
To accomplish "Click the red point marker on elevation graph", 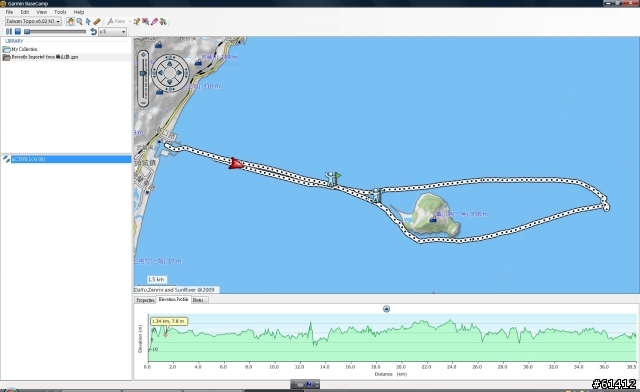I will pyautogui.click(x=166, y=335).
